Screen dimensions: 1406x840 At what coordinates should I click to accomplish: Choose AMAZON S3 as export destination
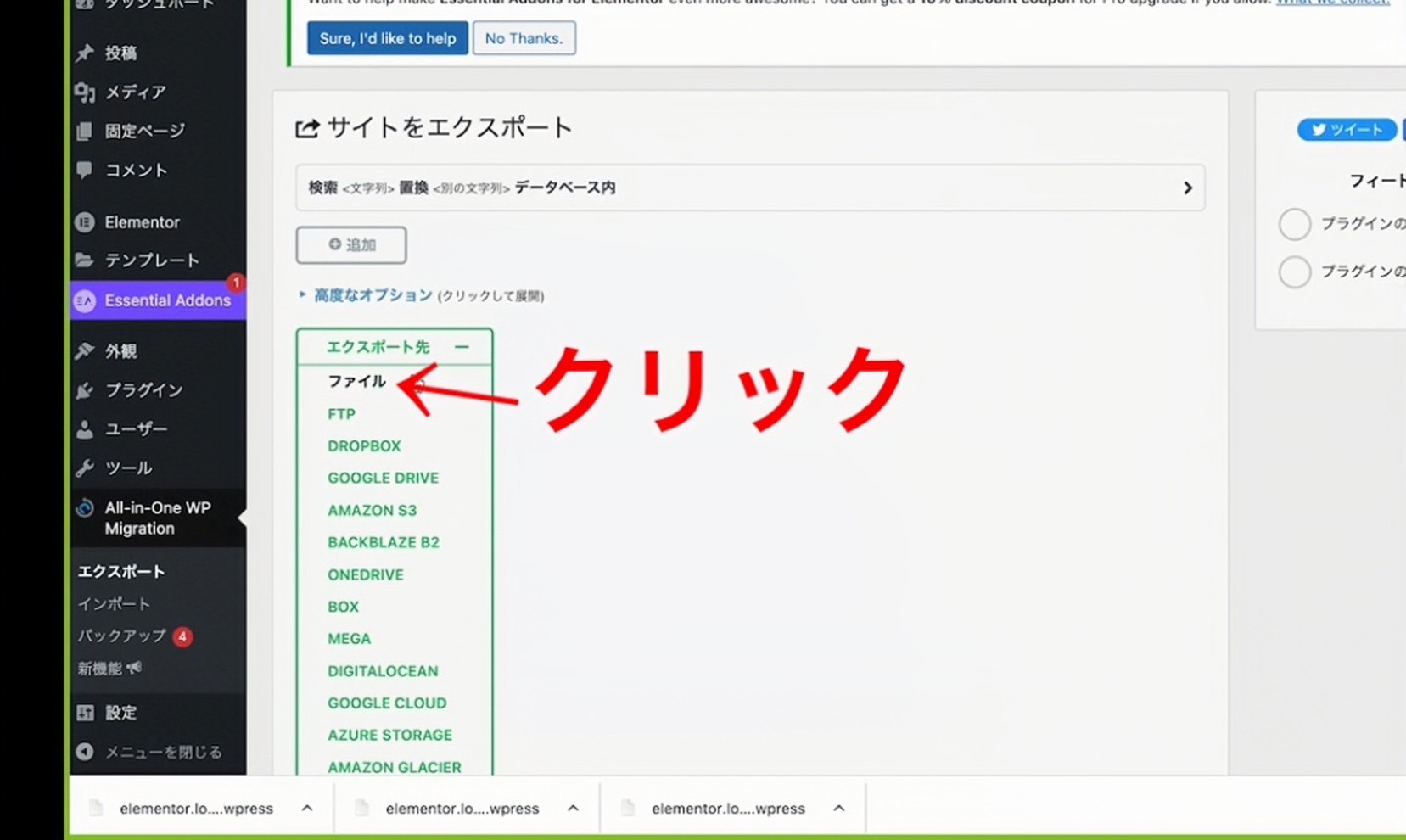click(373, 511)
